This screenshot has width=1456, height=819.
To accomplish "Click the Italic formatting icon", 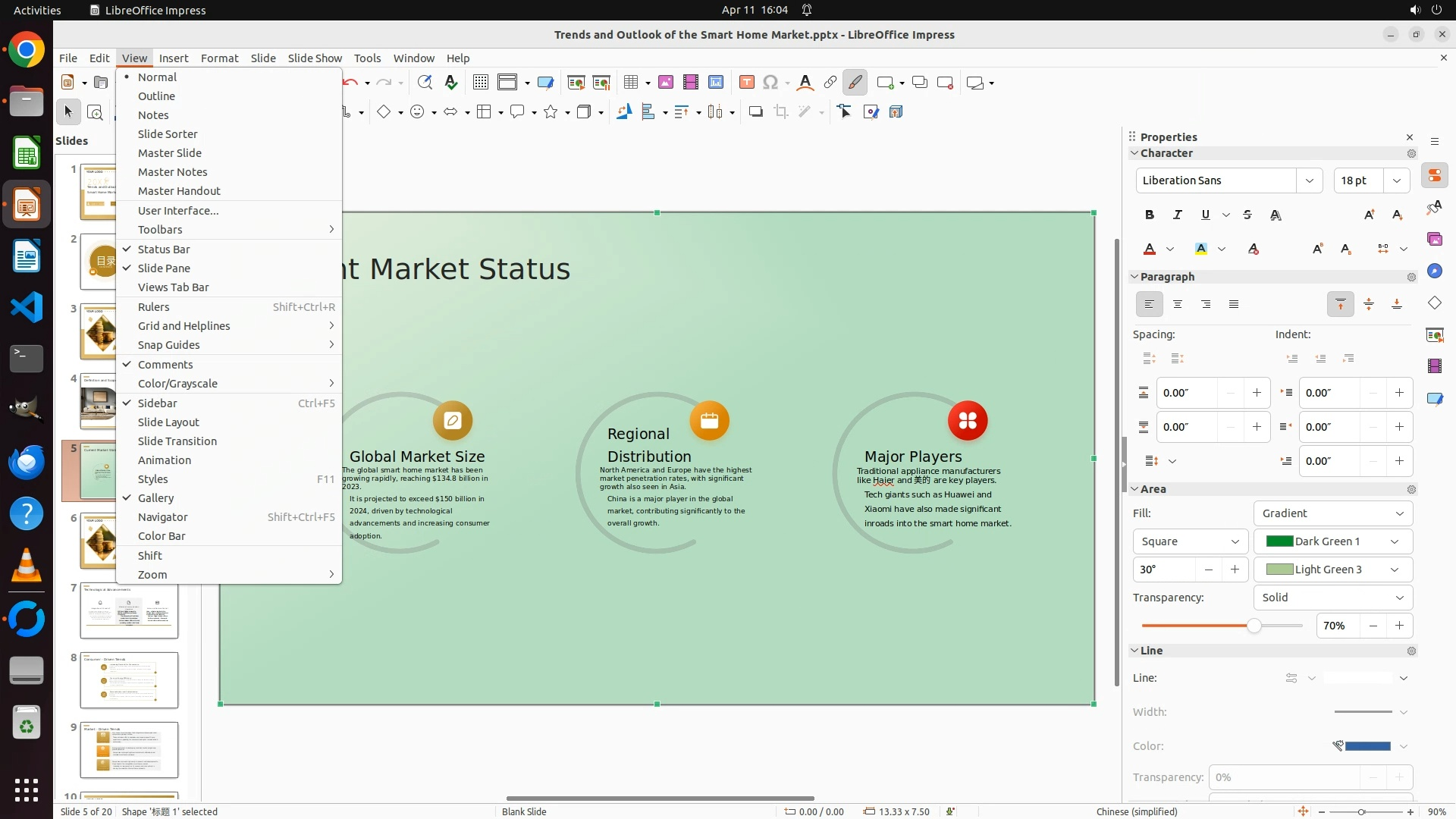I will pos(1178,215).
